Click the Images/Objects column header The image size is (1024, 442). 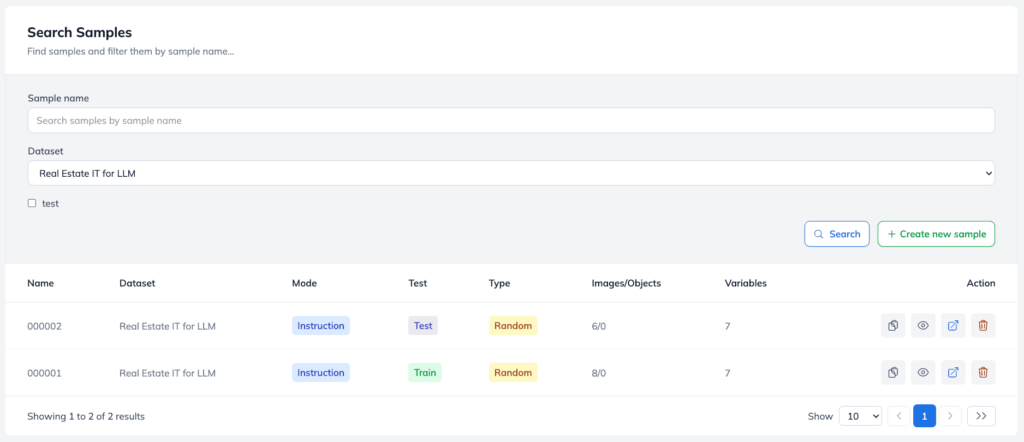click(626, 283)
